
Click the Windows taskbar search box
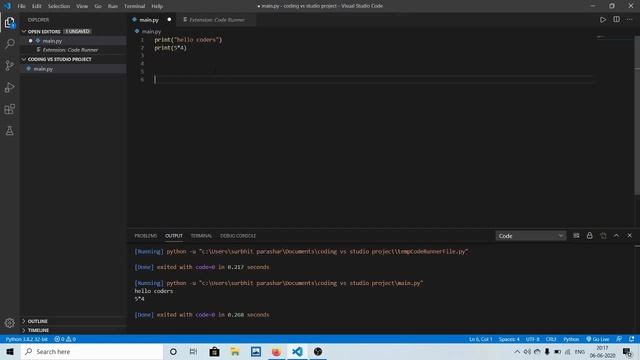click(92, 351)
